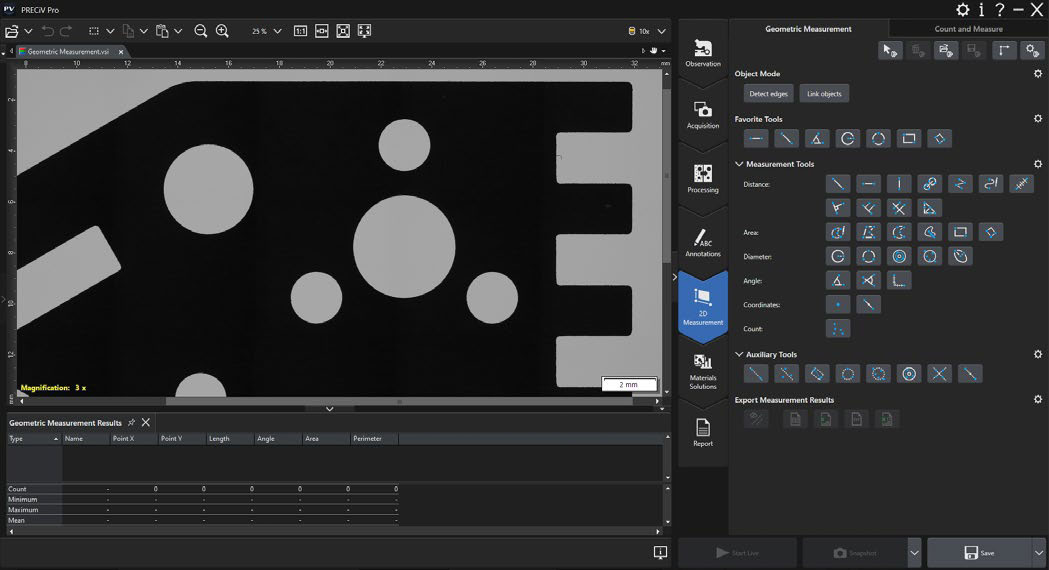Viewport: 1049px width, 570px height.
Task: Click the zoom out magnifier icon
Action: tap(200, 31)
